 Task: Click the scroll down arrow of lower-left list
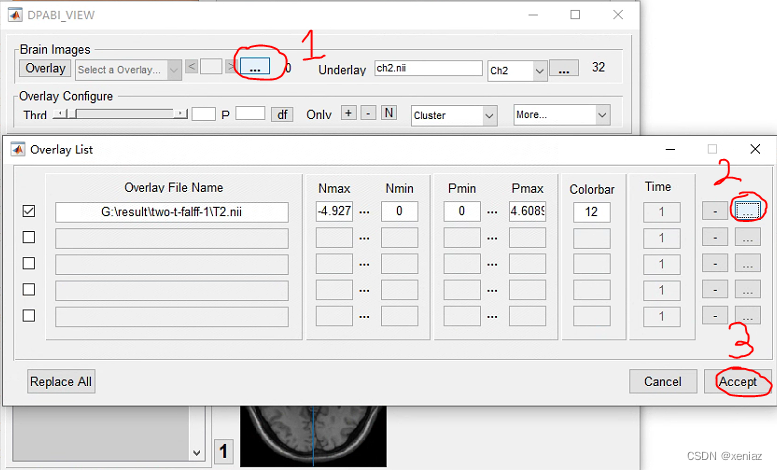pos(196,453)
